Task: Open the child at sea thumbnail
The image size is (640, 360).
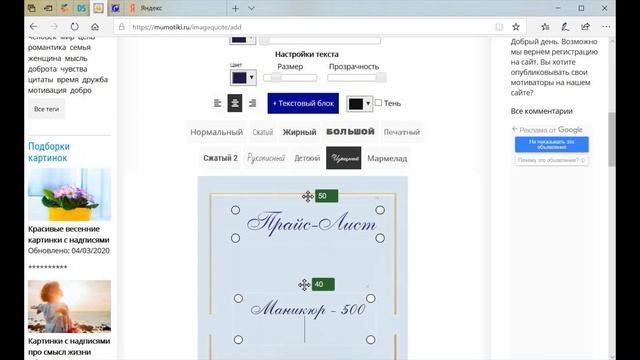Action: click(x=69, y=306)
